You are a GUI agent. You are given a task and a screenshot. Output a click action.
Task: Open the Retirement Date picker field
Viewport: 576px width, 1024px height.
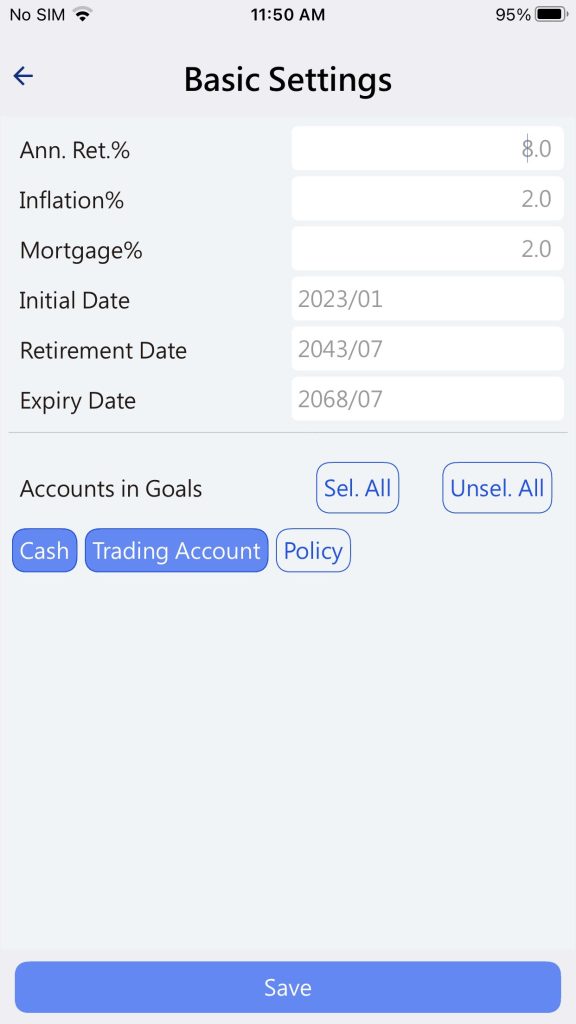pos(427,349)
